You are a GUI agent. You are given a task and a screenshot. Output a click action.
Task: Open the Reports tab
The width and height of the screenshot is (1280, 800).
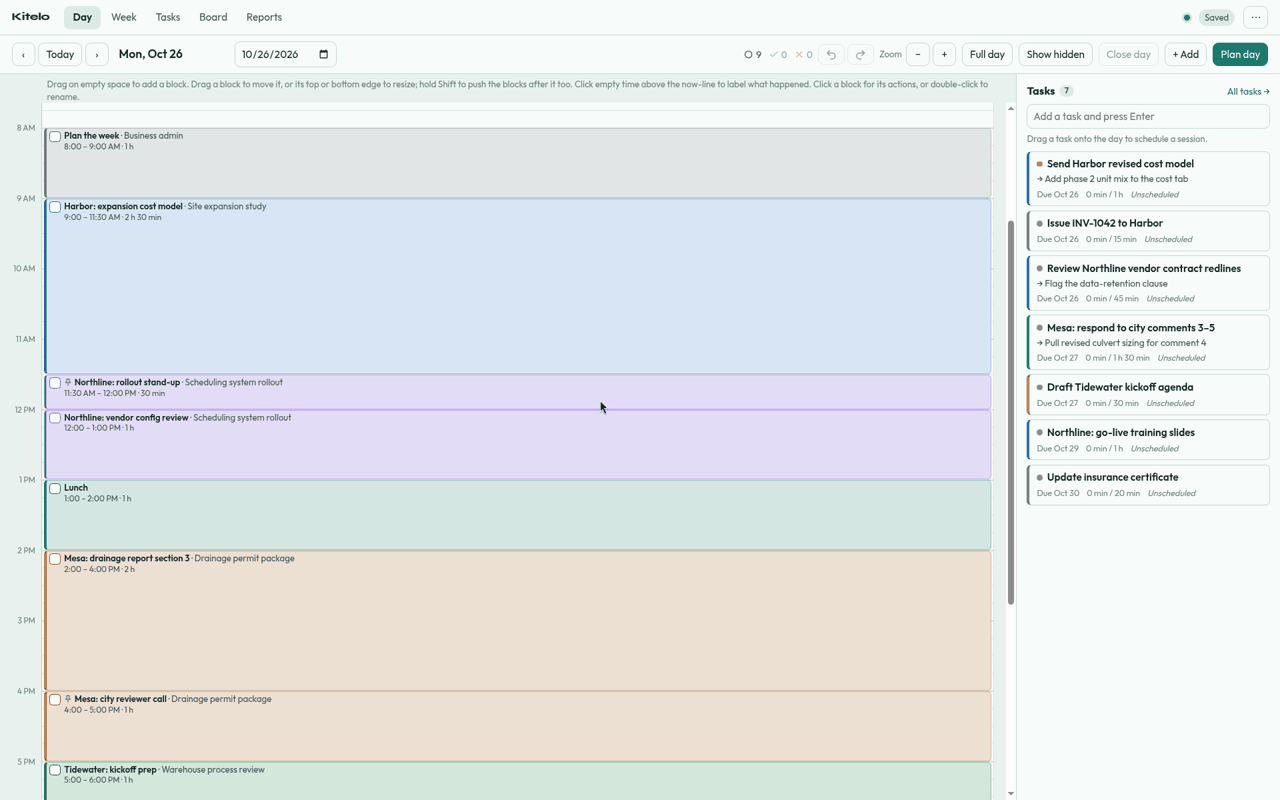tap(264, 17)
